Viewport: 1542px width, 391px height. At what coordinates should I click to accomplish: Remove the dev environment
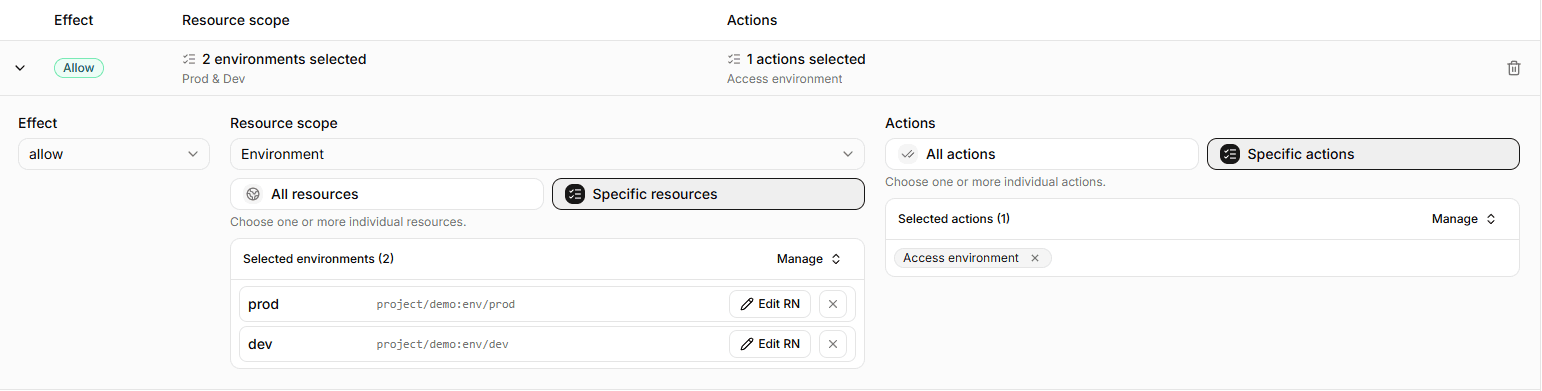(x=833, y=344)
